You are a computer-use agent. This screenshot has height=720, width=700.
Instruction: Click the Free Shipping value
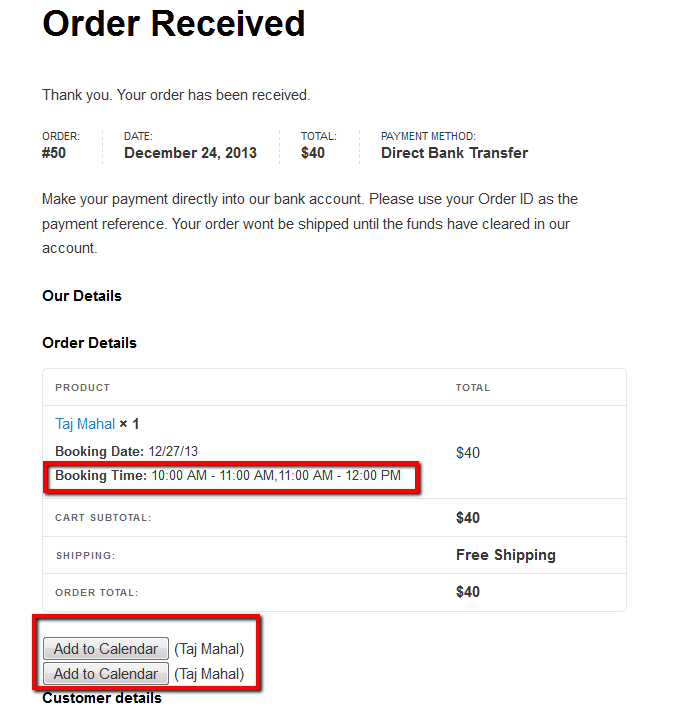(505, 555)
